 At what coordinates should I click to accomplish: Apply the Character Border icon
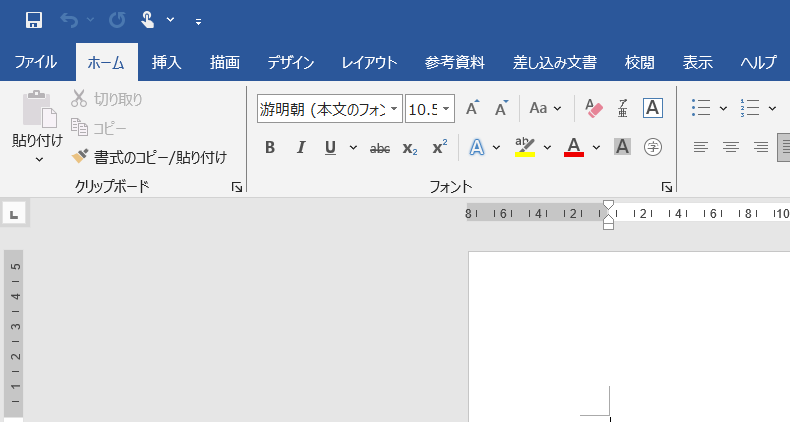(652, 108)
